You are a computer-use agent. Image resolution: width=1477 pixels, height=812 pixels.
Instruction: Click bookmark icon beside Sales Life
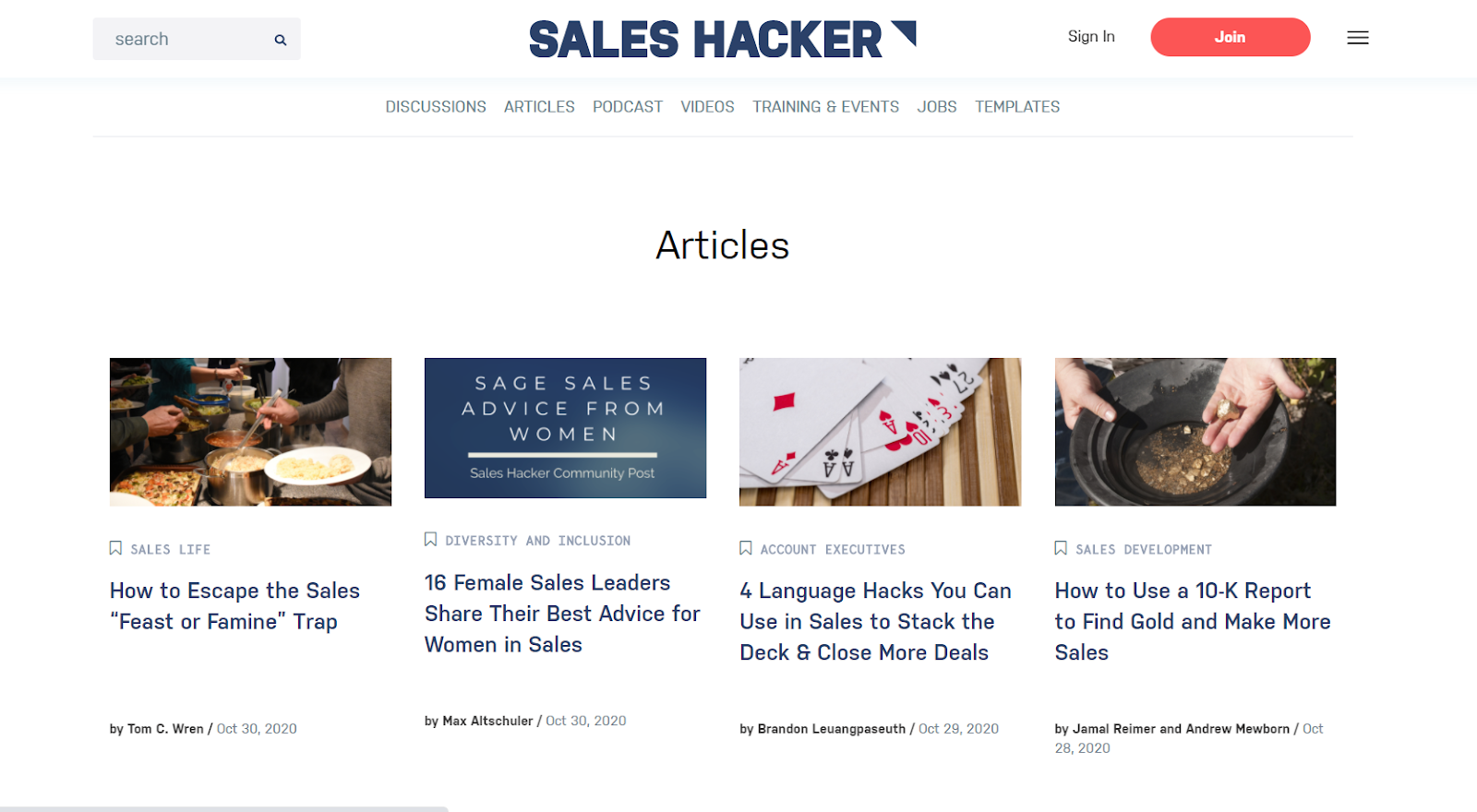tap(115, 548)
